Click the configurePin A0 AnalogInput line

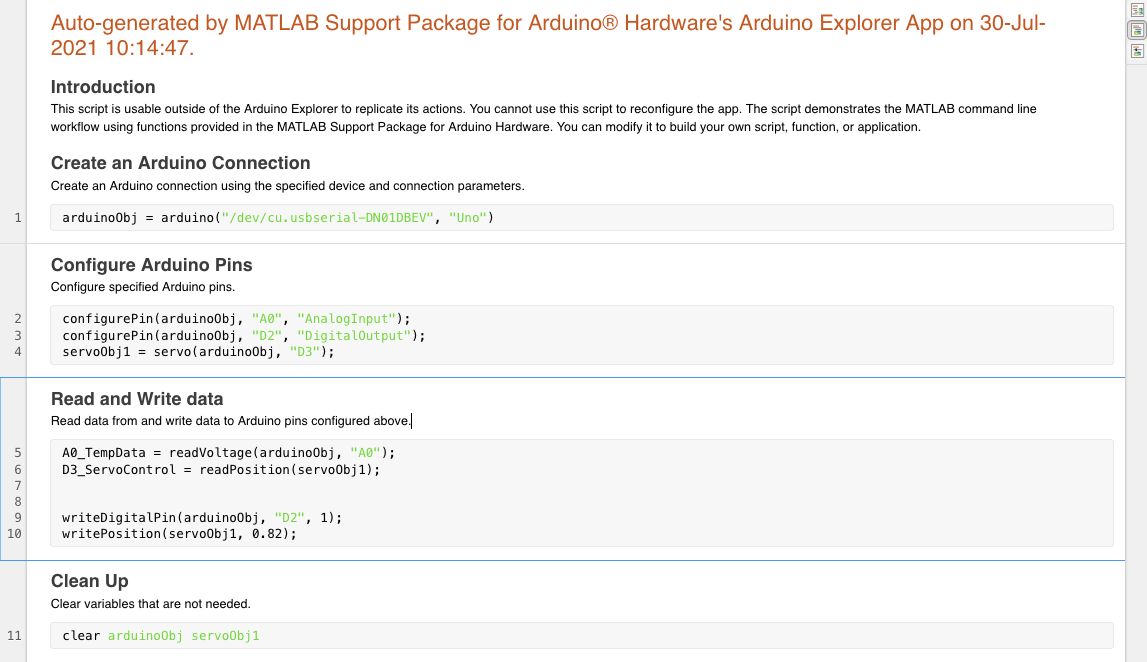coord(236,319)
